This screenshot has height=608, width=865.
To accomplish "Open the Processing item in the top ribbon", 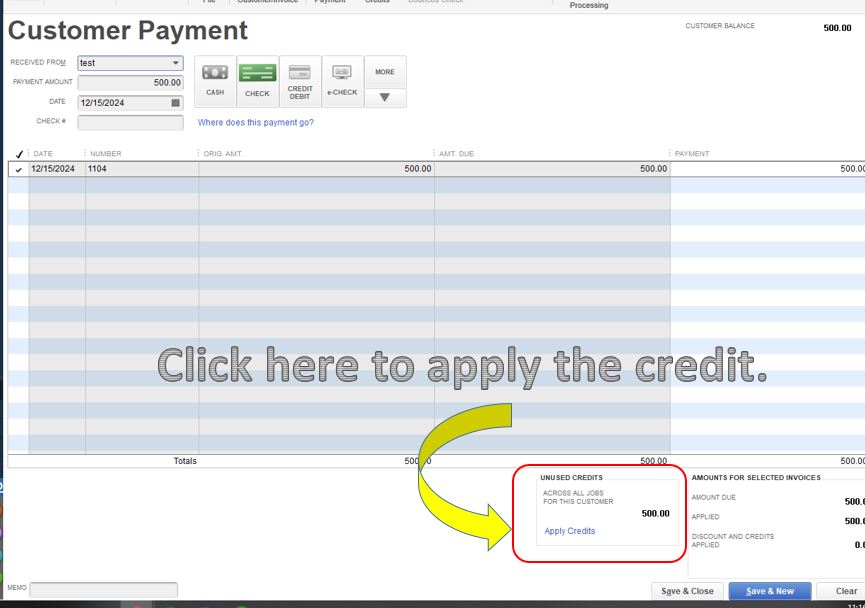I will coord(589,5).
